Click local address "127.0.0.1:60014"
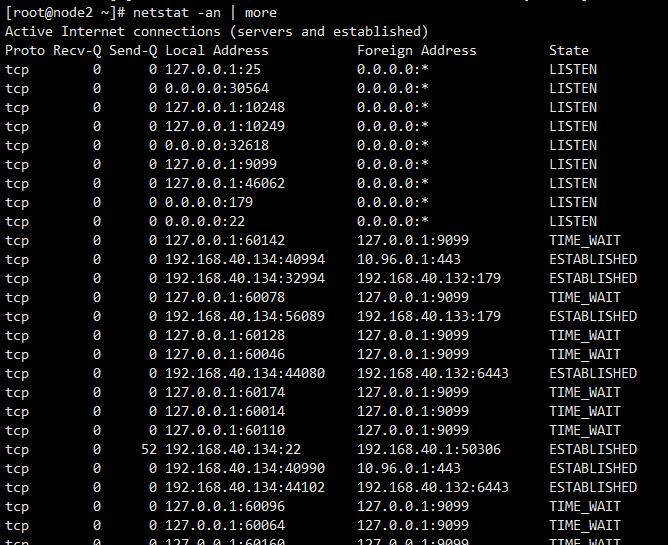This screenshot has width=668, height=545. 225,412
